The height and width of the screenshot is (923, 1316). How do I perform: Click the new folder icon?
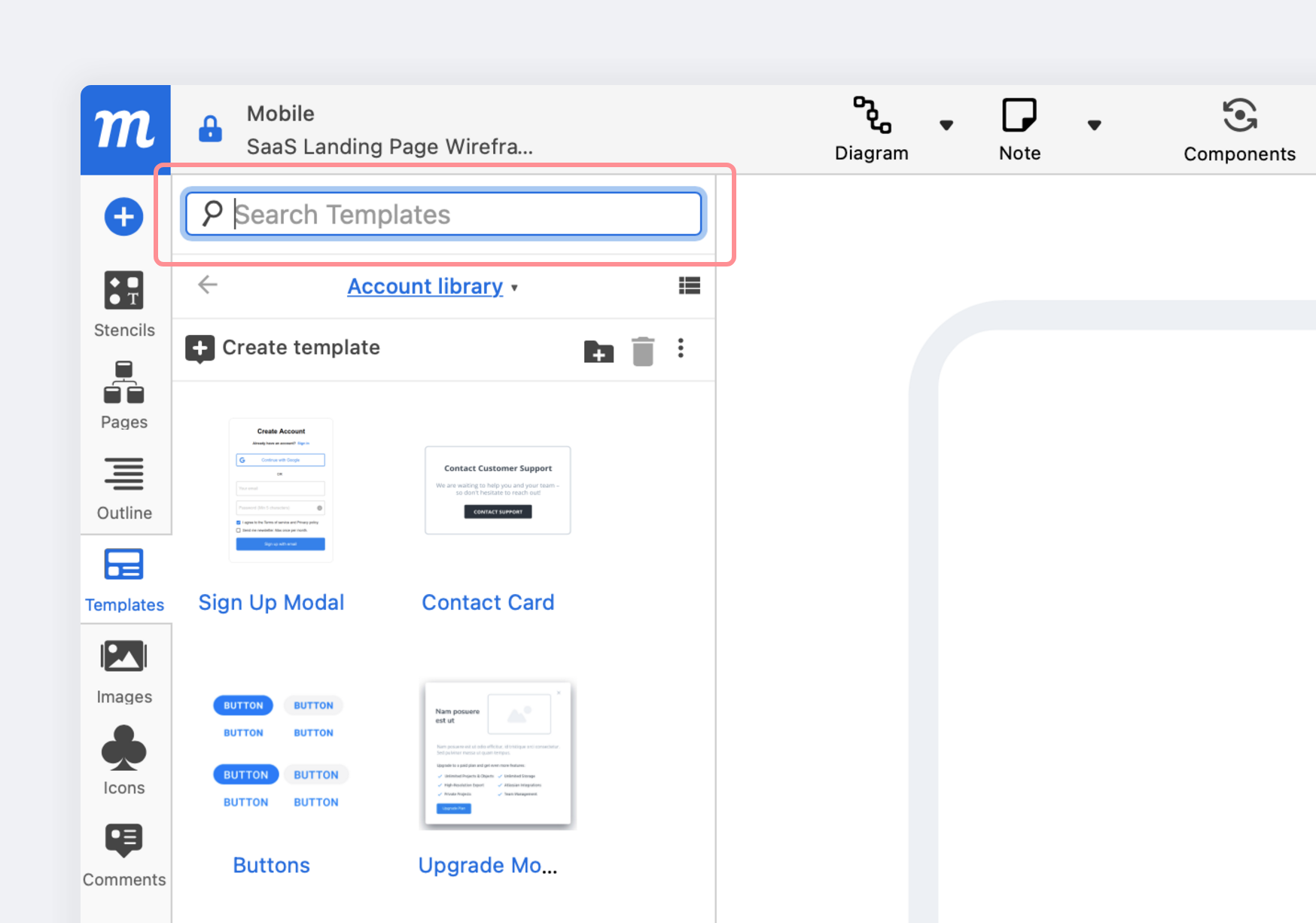click(599, 351)
